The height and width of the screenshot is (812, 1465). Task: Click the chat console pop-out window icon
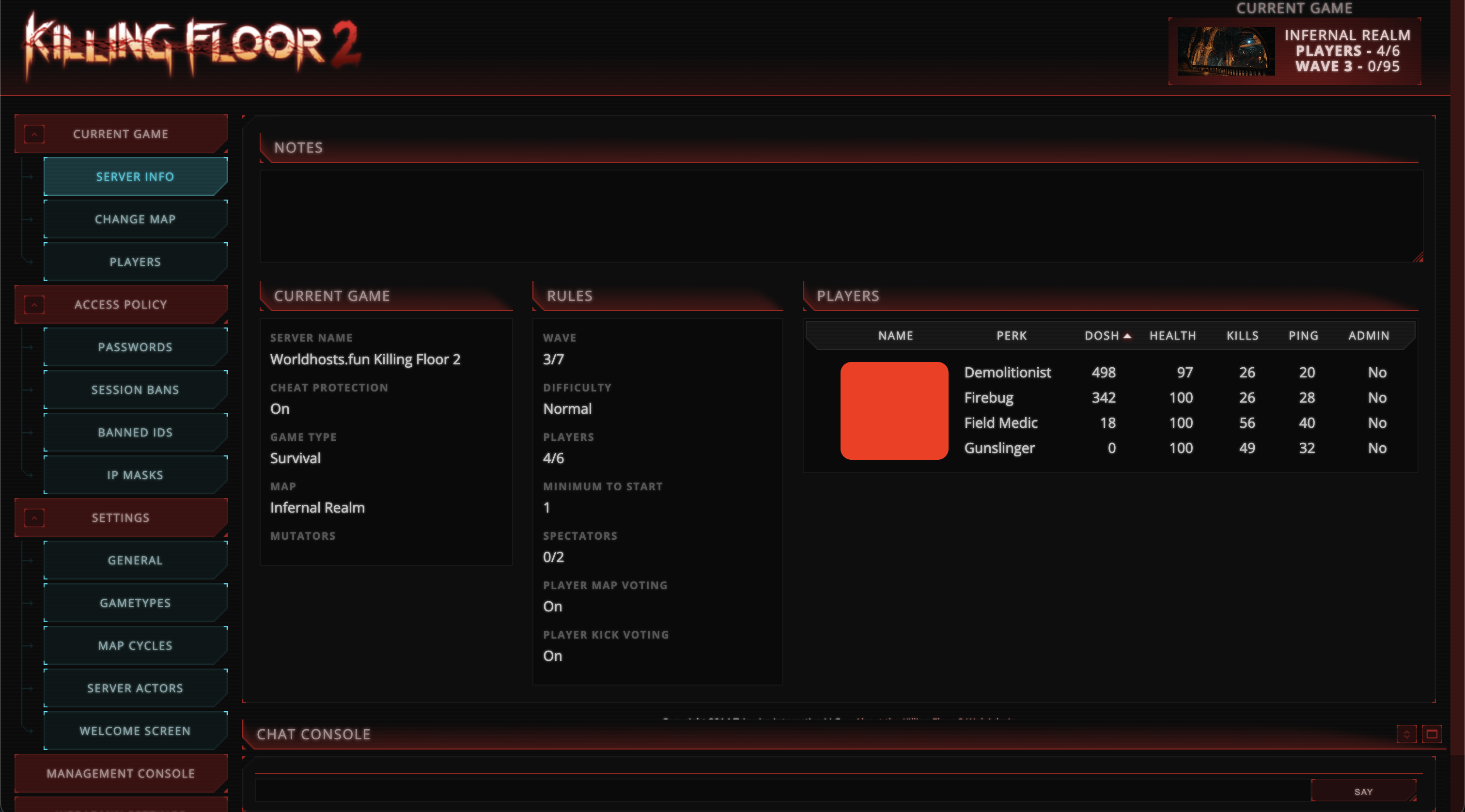1432,734
